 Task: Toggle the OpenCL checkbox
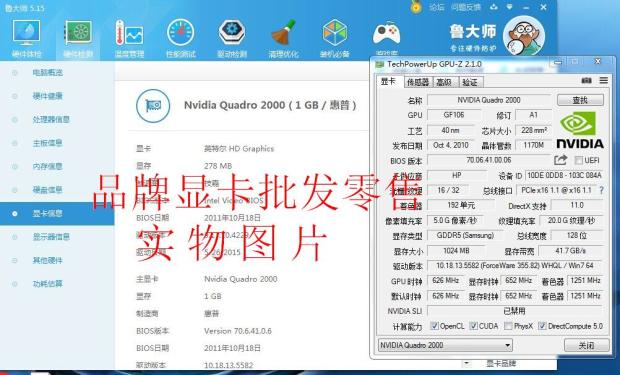pos(434,326)
